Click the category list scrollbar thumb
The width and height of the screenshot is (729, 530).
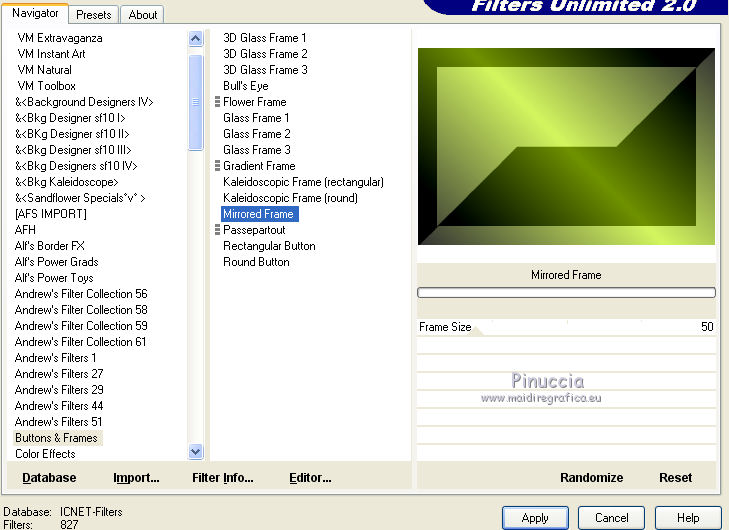[196, 102]
